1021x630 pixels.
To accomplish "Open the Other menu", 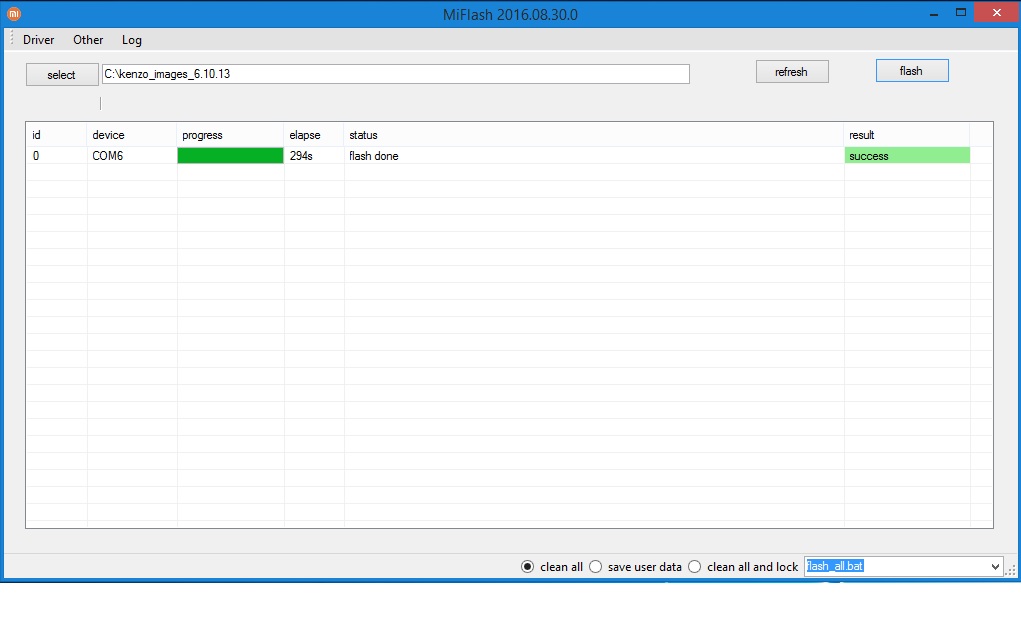I will pos(88,40).
